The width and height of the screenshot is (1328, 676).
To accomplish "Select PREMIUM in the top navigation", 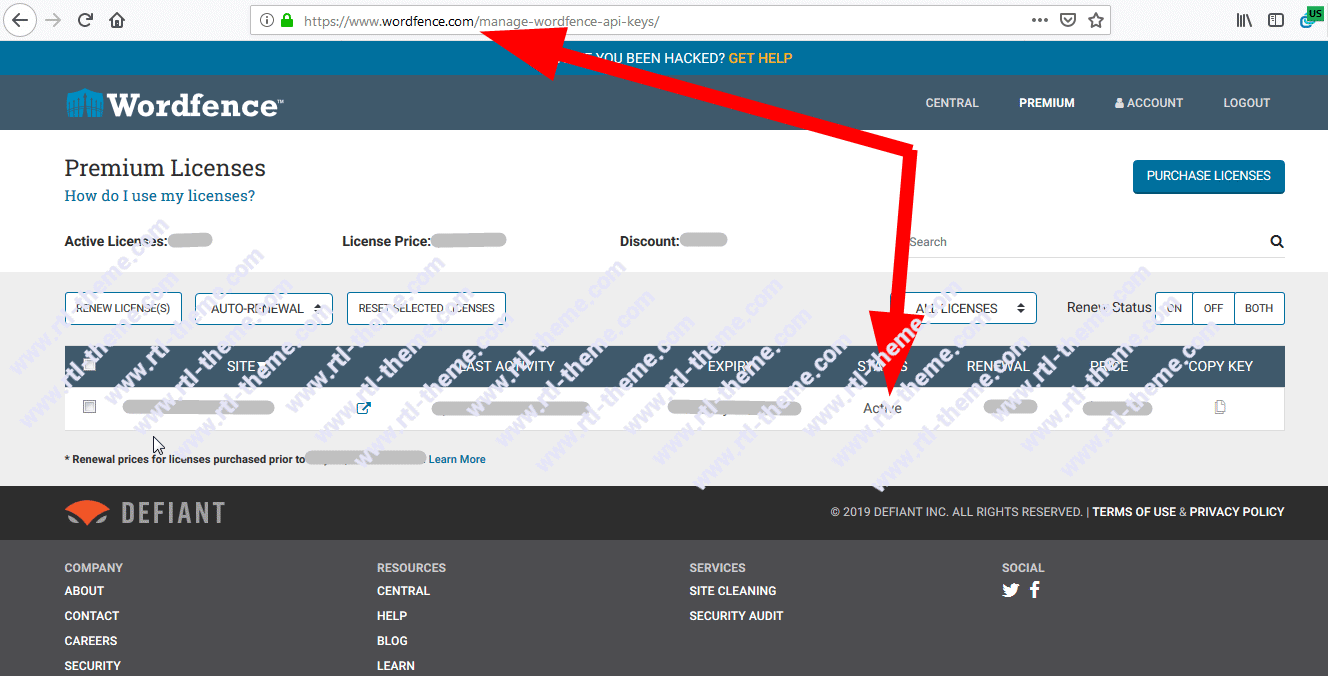I will click(x=1047, y=103).
